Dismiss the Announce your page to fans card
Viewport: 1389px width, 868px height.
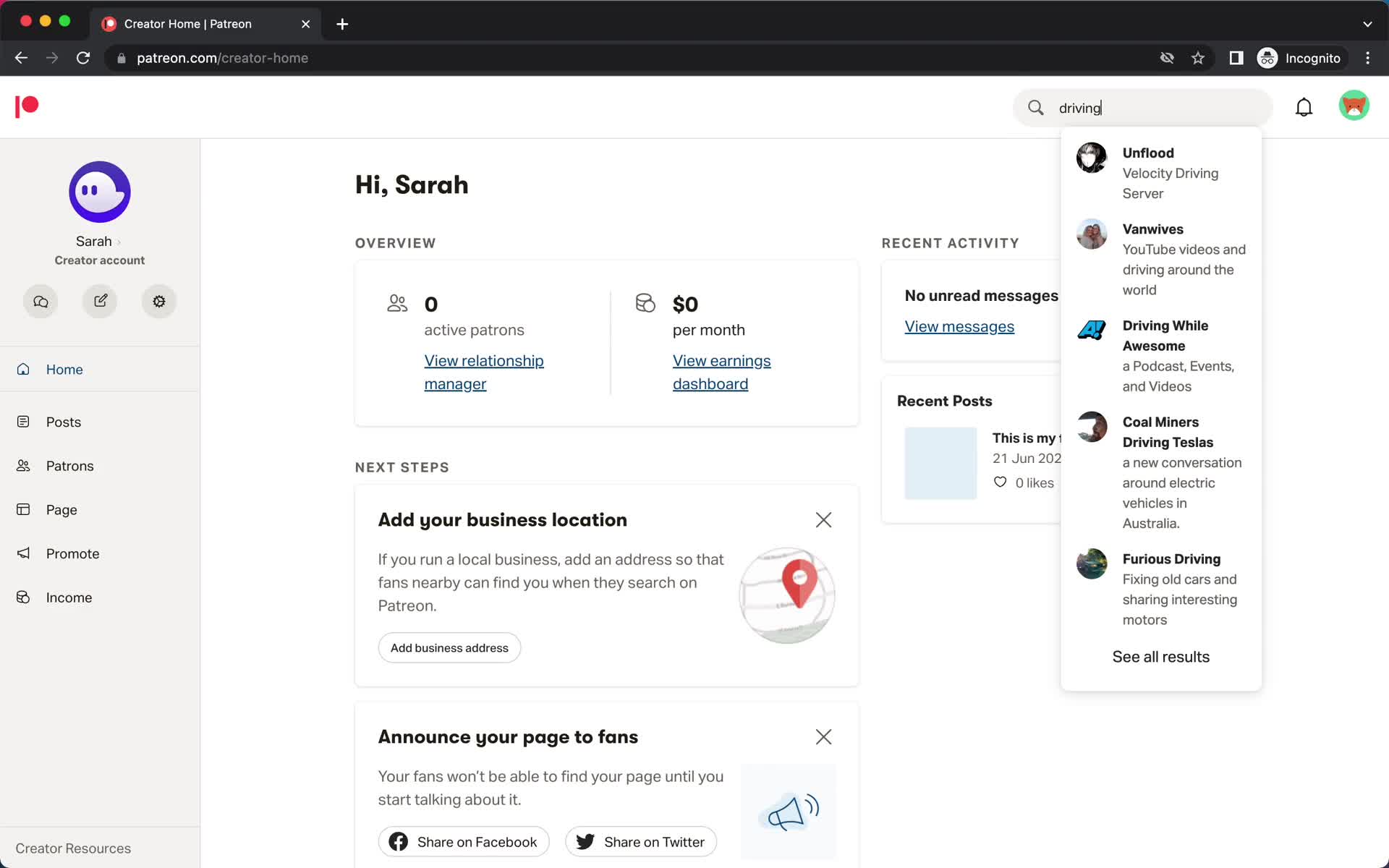click(x=823, y=737)
